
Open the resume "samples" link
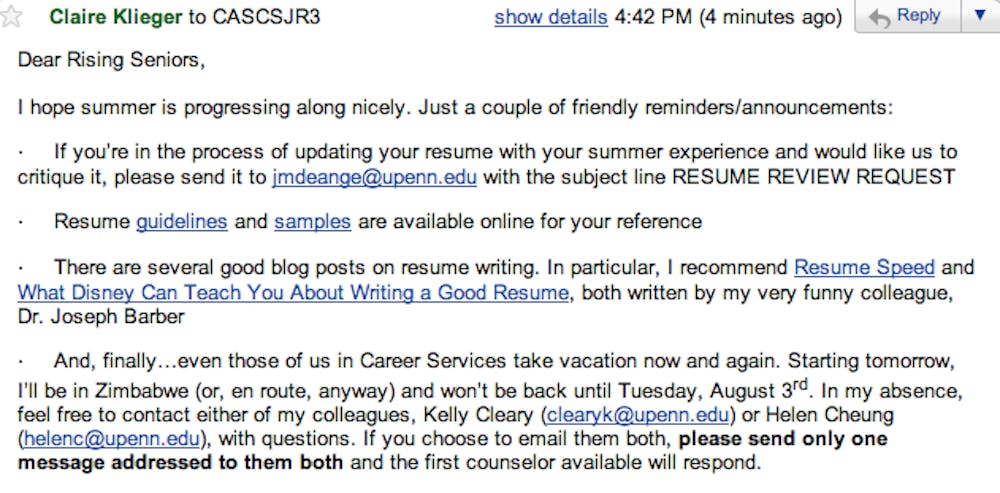(312, 221)
